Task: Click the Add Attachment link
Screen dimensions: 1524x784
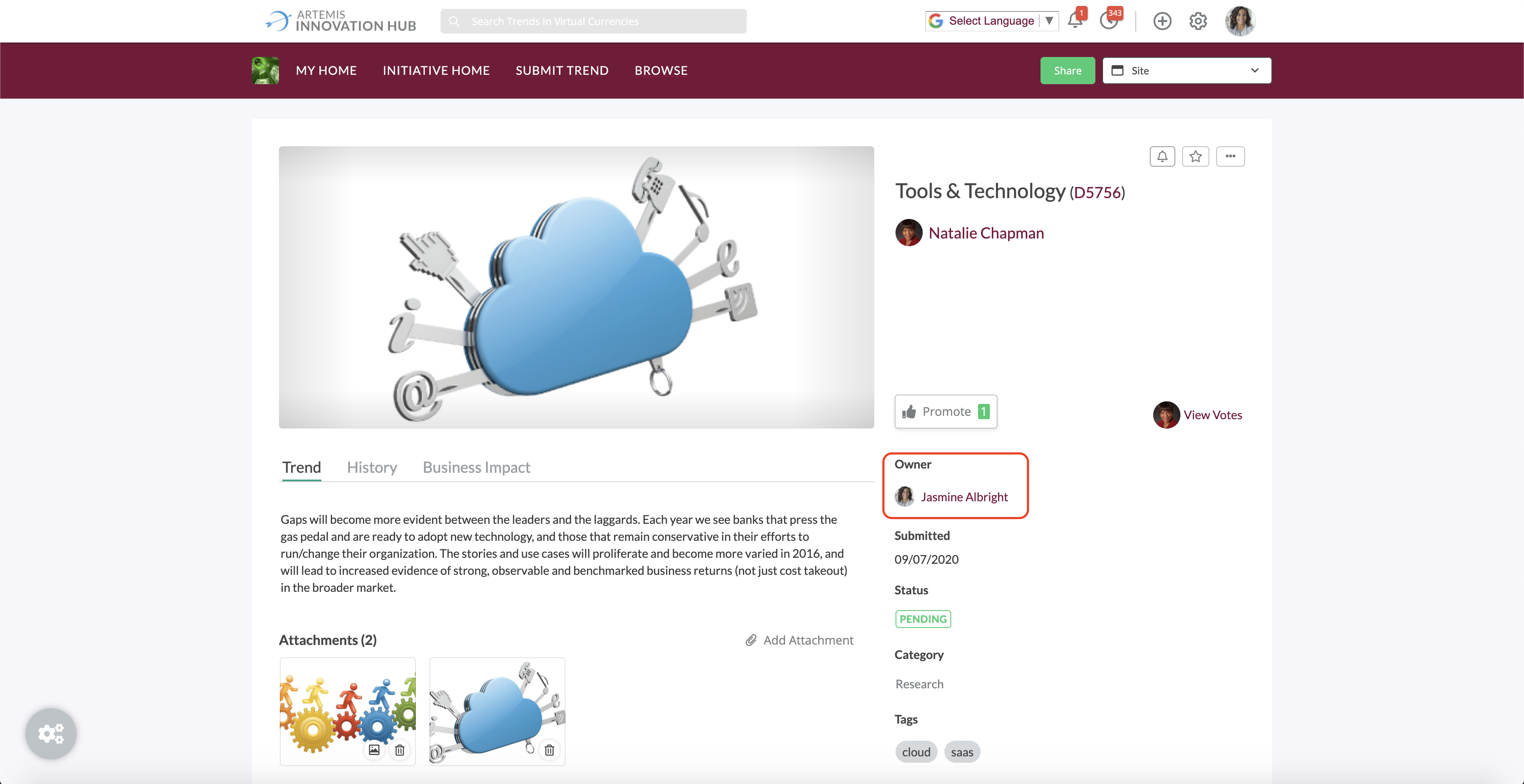Action: tap(808, 640)
